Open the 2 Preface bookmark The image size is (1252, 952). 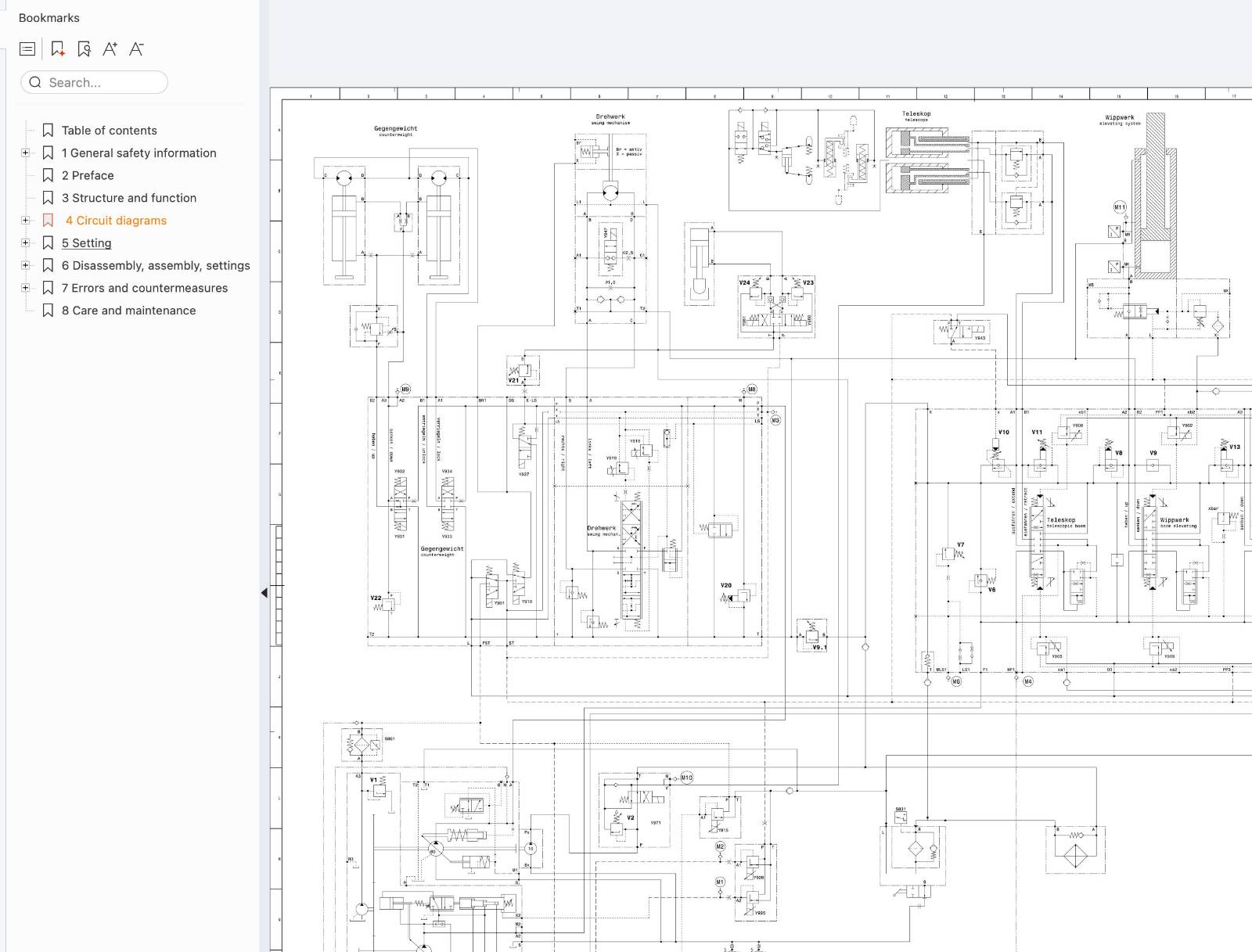(x=88, y=176)
